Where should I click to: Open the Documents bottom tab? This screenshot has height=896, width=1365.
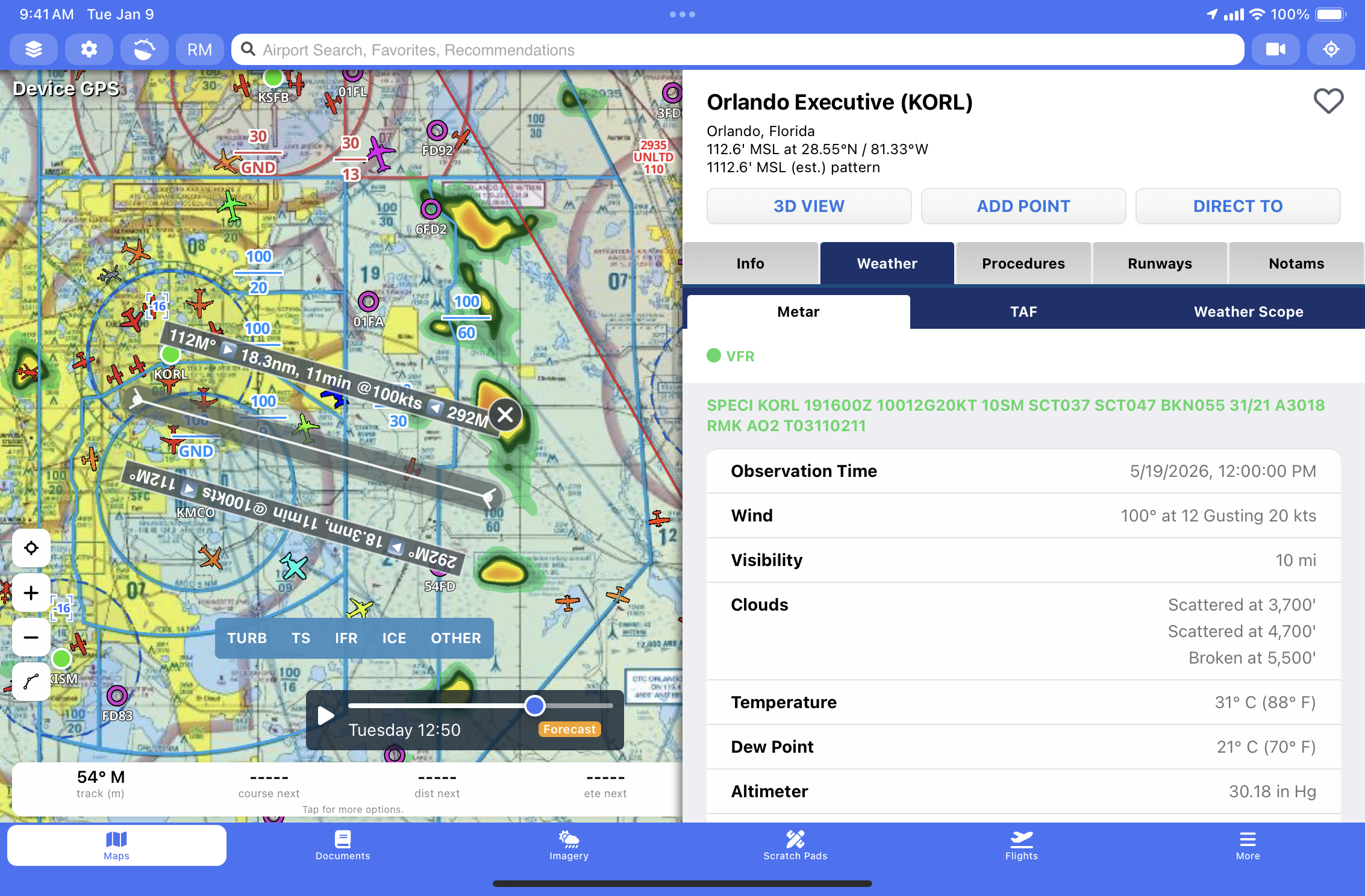tap(343, 845)
